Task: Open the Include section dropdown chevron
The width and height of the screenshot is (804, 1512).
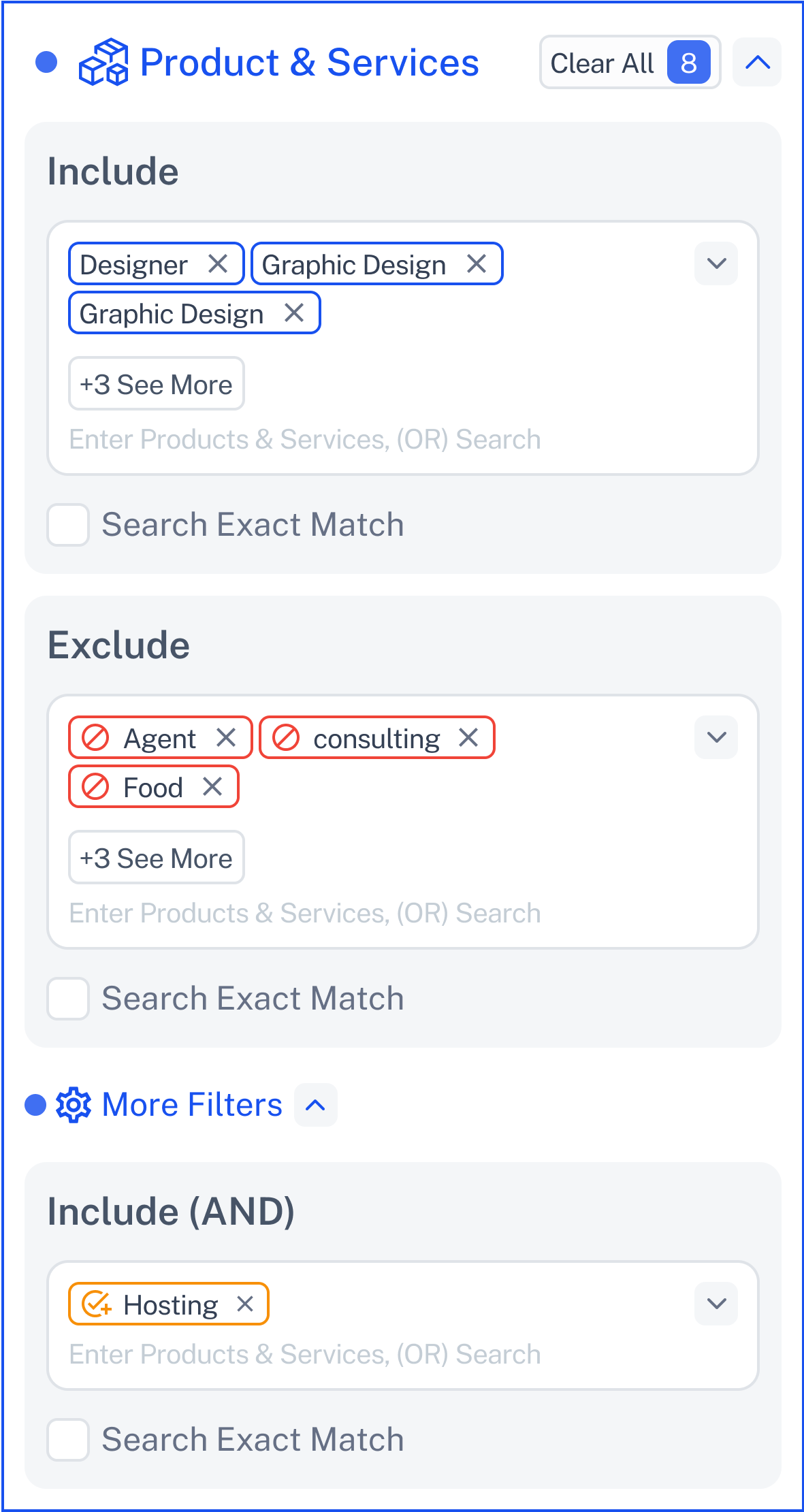Action: [x=716, y=263]
